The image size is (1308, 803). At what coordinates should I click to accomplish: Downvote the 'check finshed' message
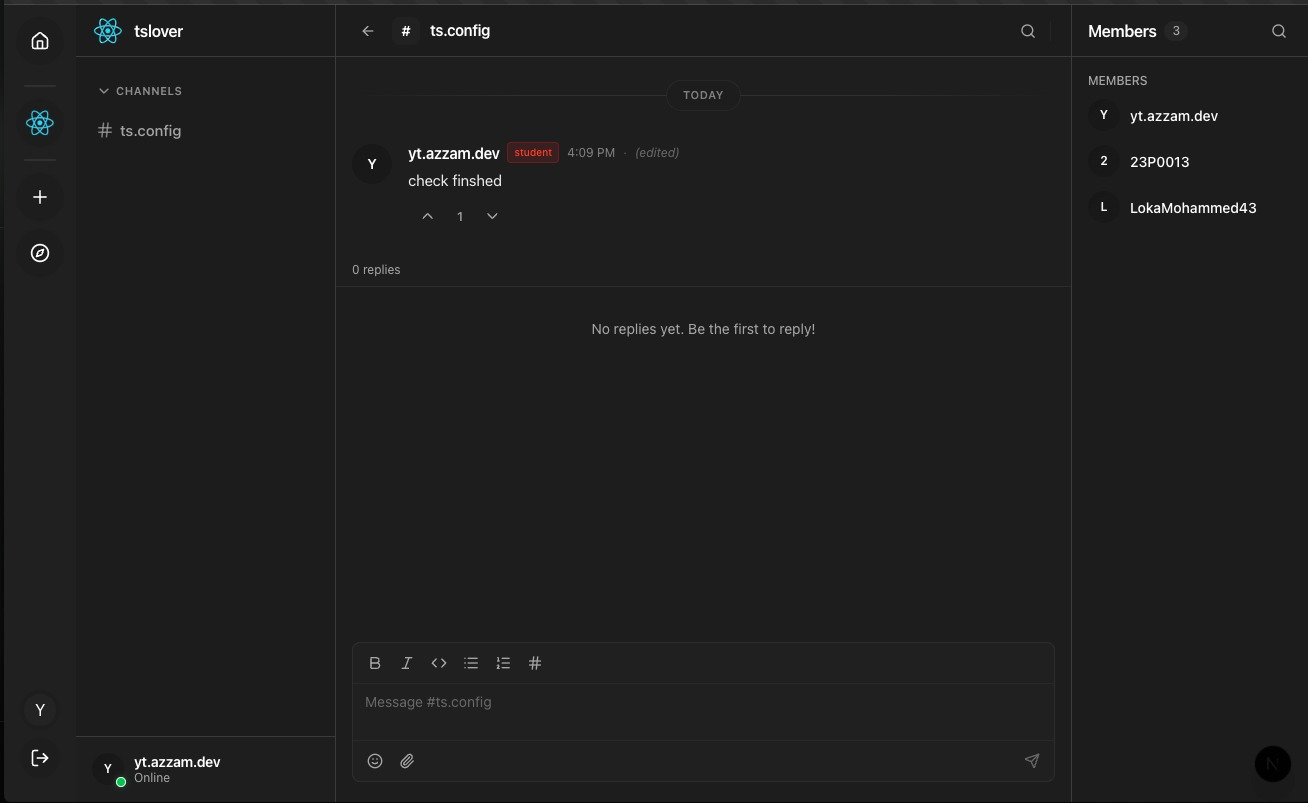tap(492, 216)
